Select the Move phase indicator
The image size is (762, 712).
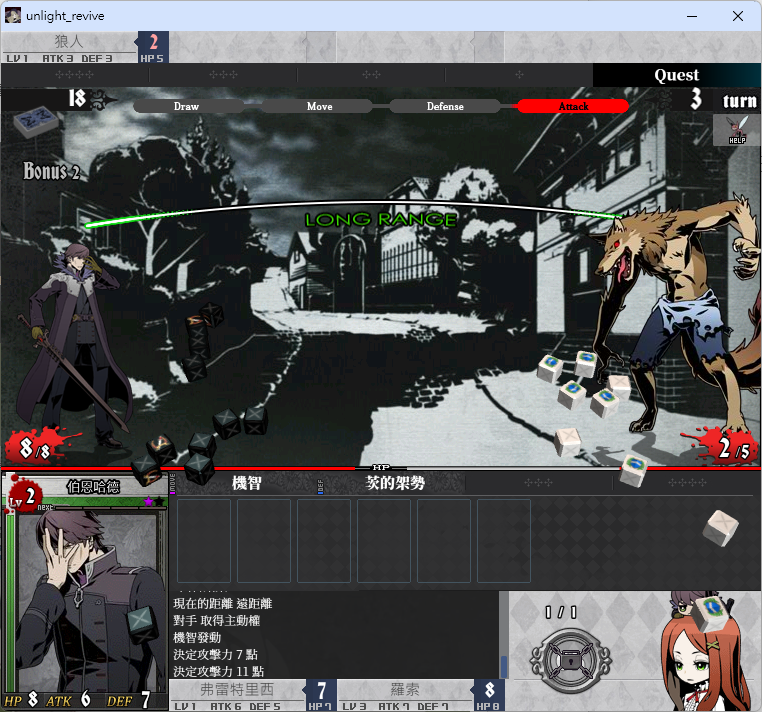tap(318, 106)
